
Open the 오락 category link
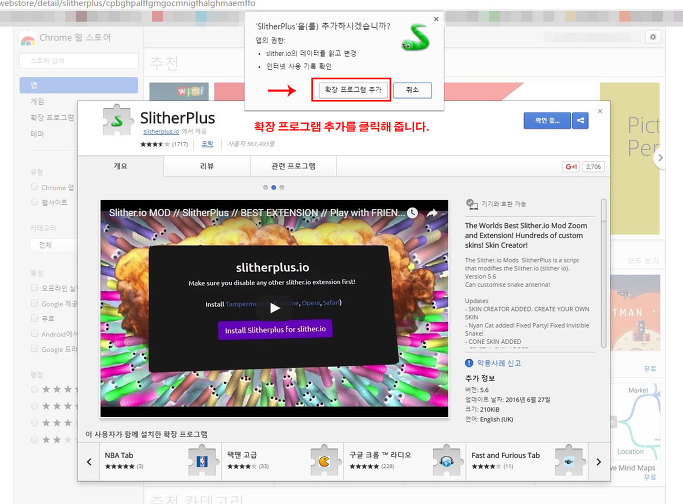click(207, 144)
